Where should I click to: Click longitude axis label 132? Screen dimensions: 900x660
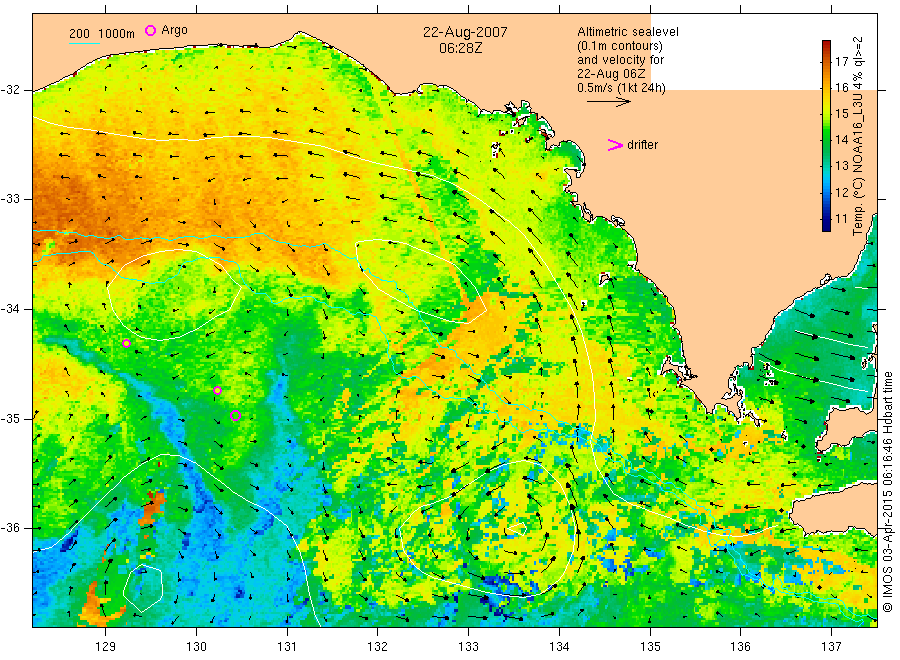coord(378,647)
